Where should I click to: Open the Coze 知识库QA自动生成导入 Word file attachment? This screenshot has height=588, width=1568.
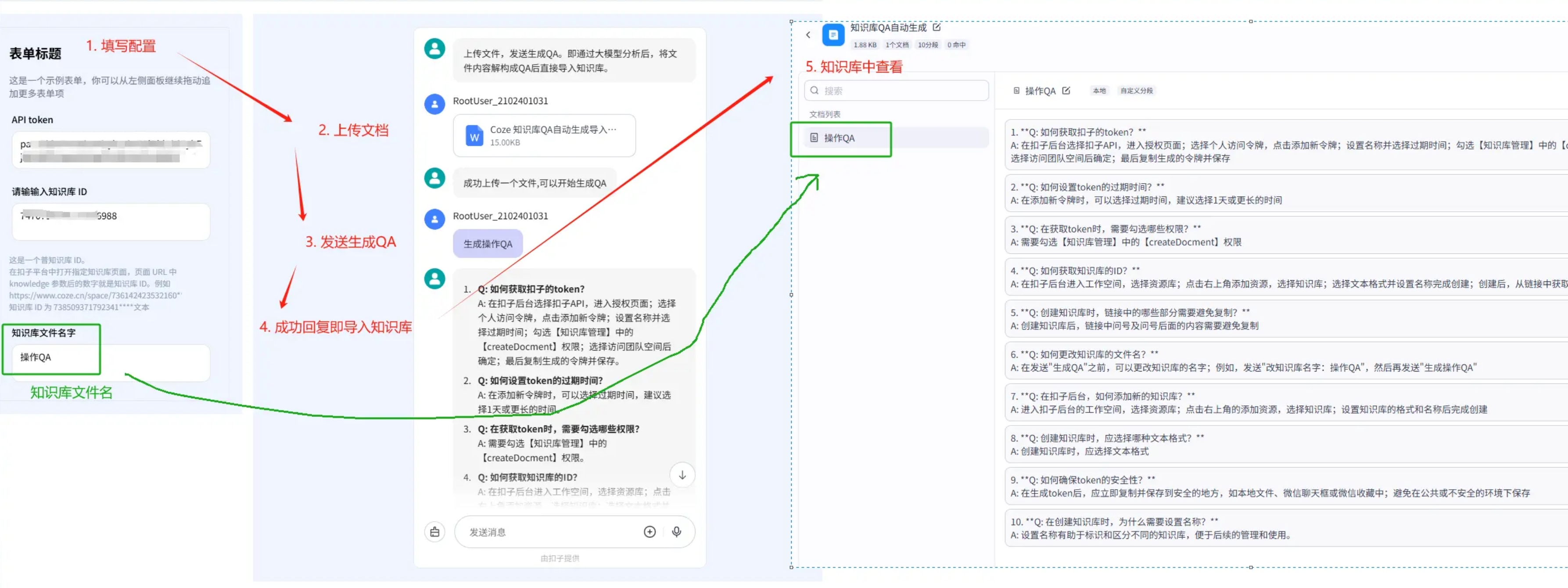(544, 135)
